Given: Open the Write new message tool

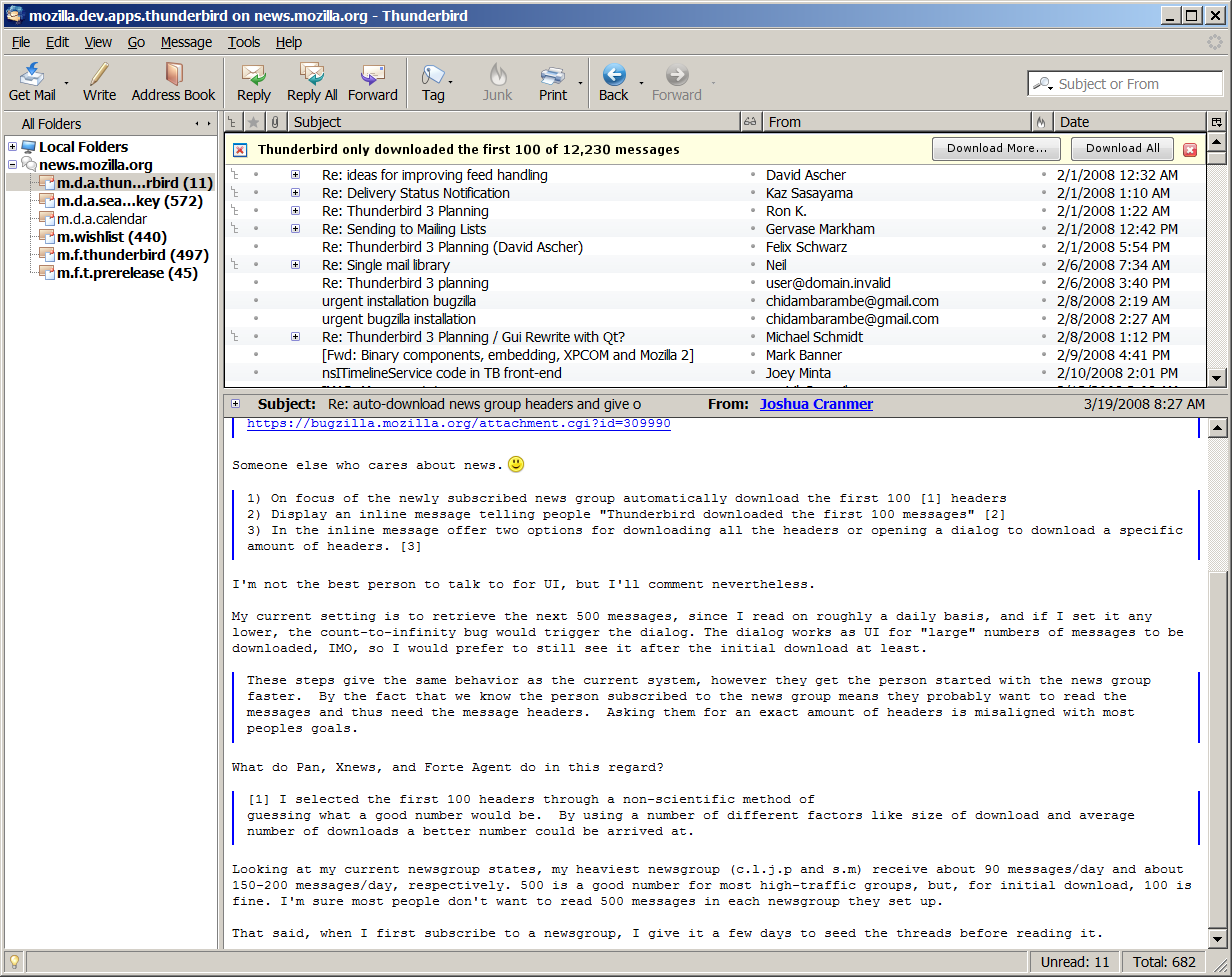Looking at the screenshot, I should pos(99,76).
